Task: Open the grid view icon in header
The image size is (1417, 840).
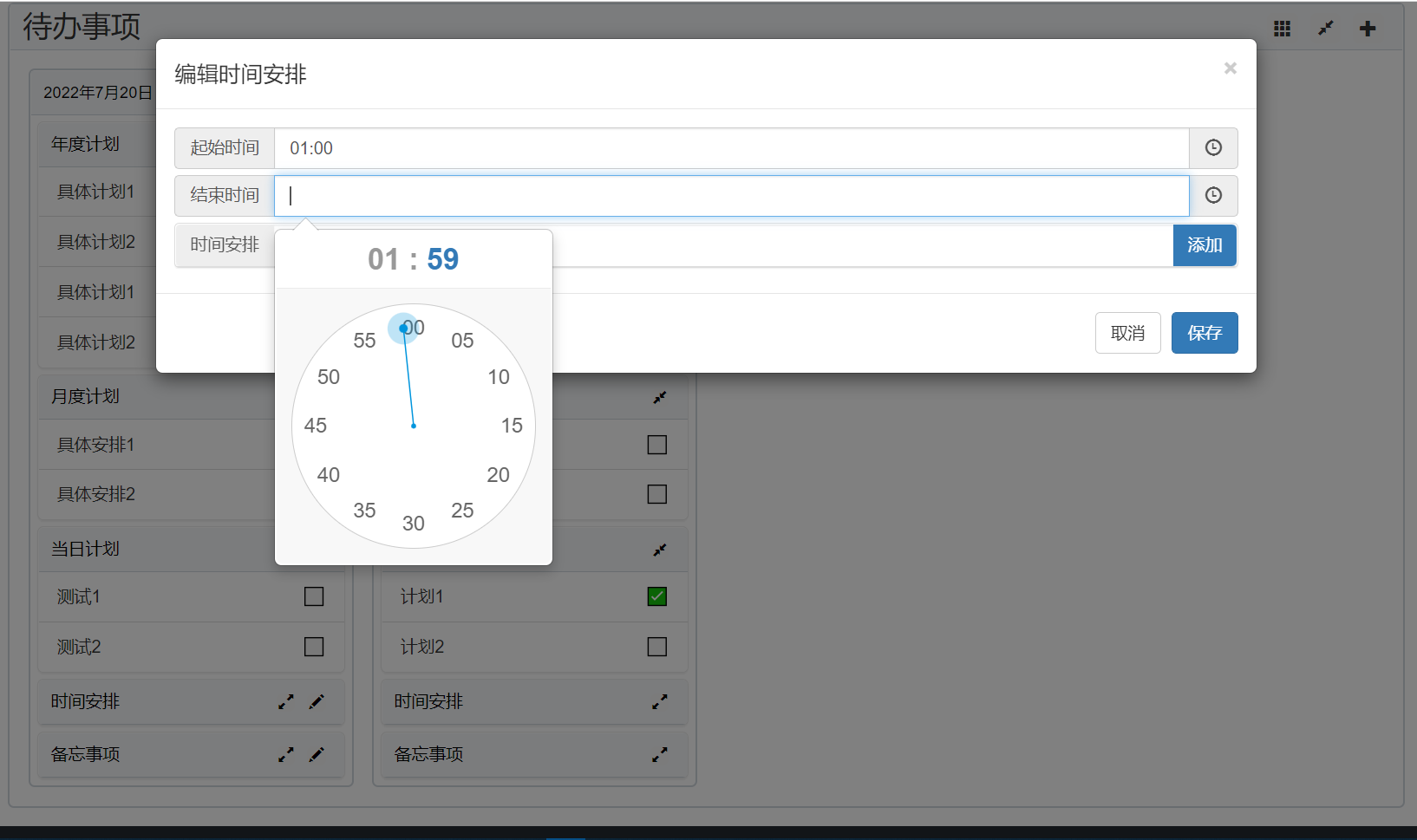Action: (1282, 29)
